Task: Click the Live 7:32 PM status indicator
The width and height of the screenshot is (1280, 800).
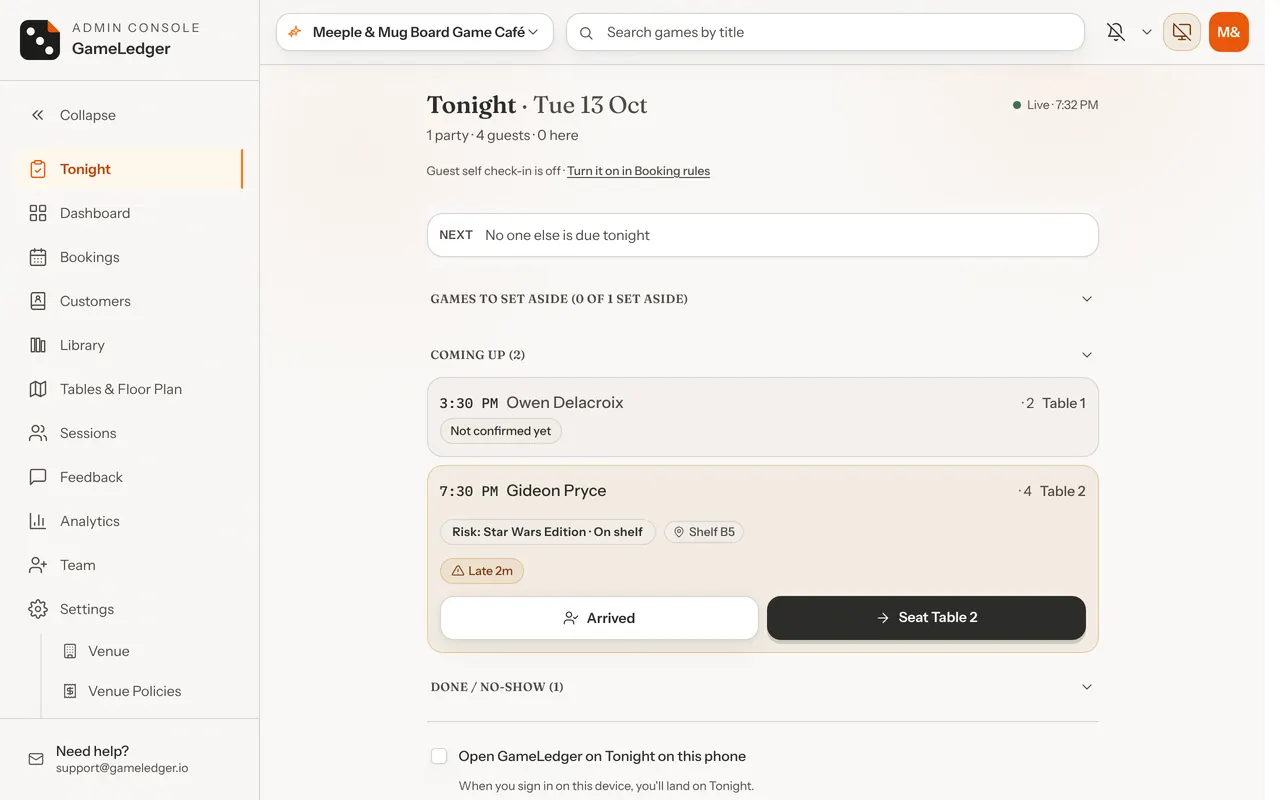Action: [1055, 105]
